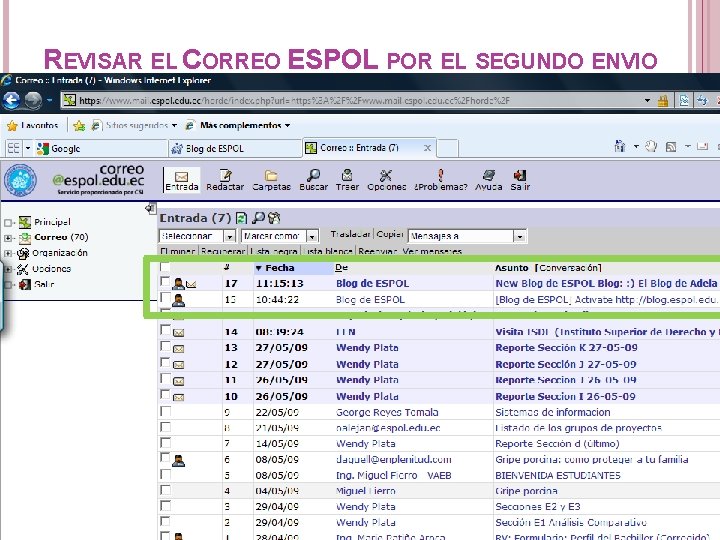
Task: Click the browser refresh arrows icon
Action: tap(702, 101)
